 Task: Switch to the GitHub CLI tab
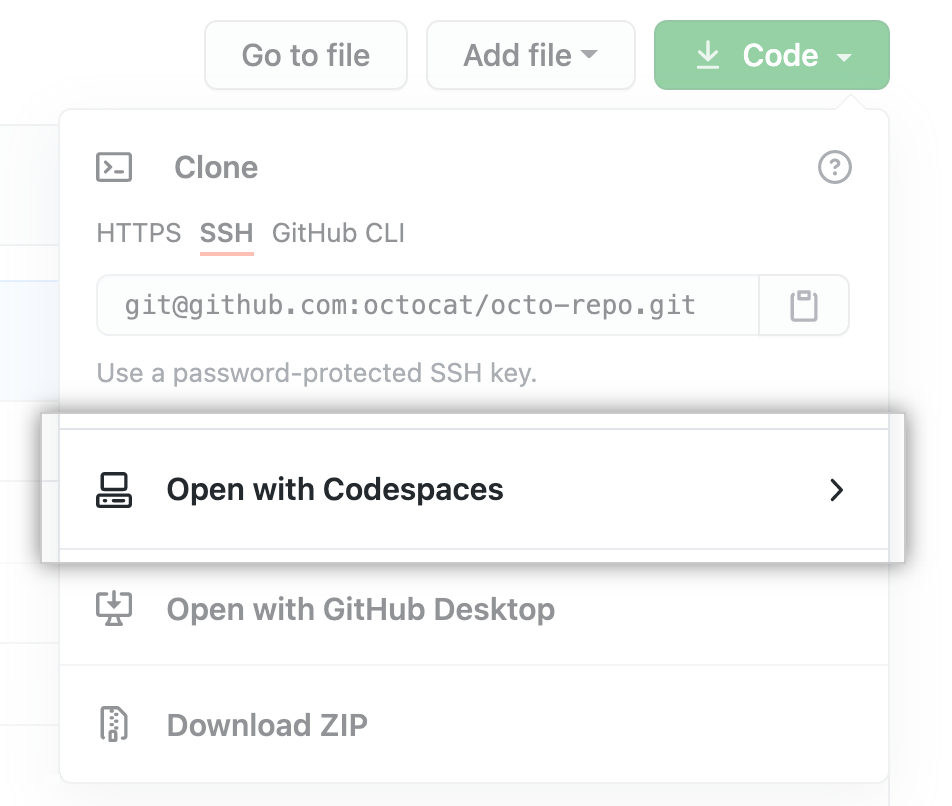[x=338, y=234]
